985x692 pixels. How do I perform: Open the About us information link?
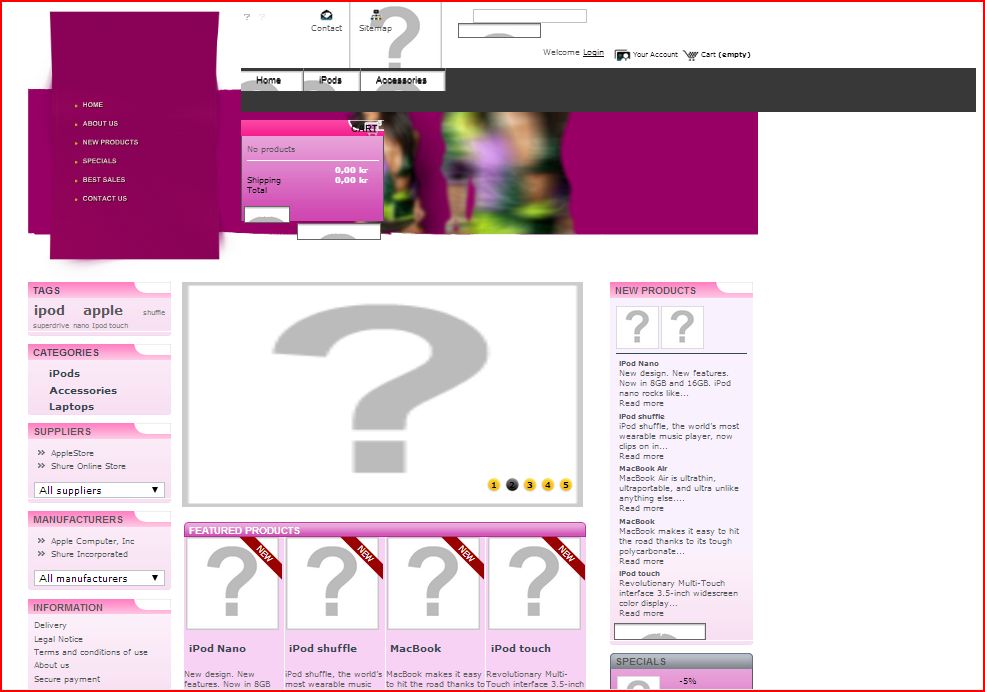tap(52, 665)
